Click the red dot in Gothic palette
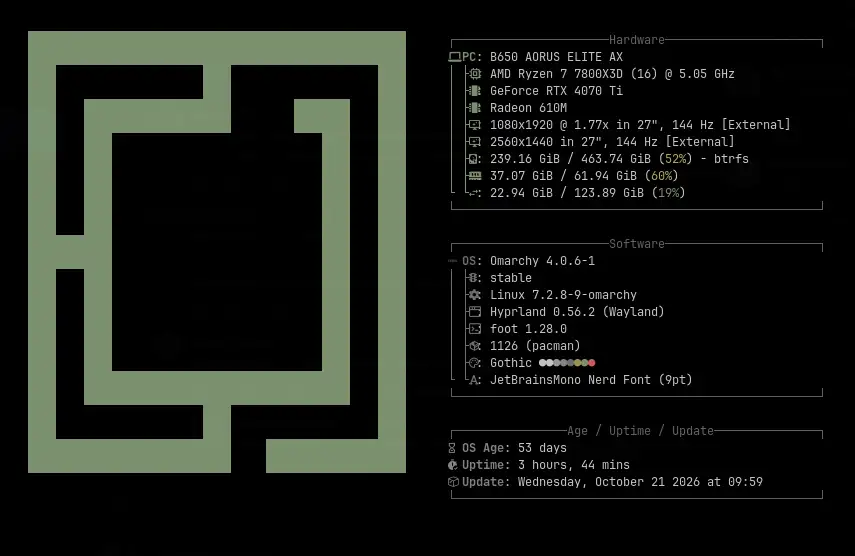The height and width of the screenshot is (556, 855). click(x=592, y=363)
